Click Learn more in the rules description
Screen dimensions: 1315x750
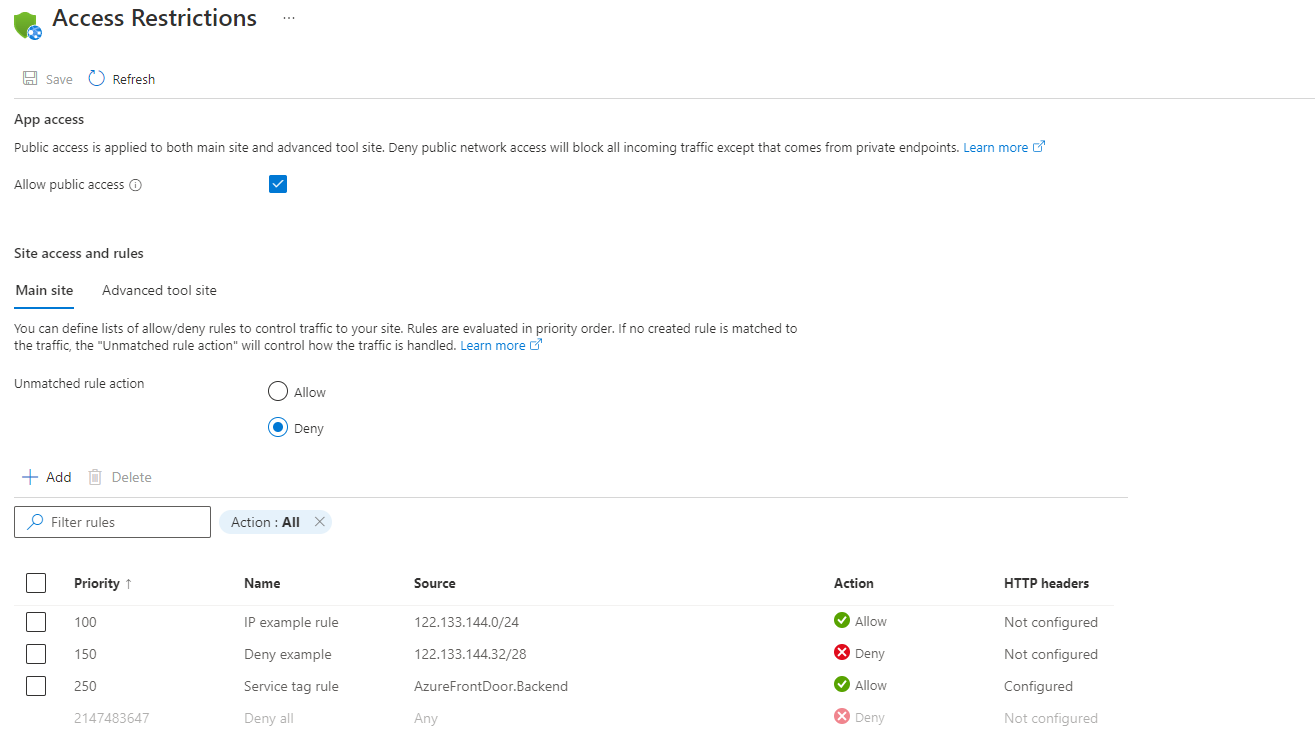(x=492, y=344)
